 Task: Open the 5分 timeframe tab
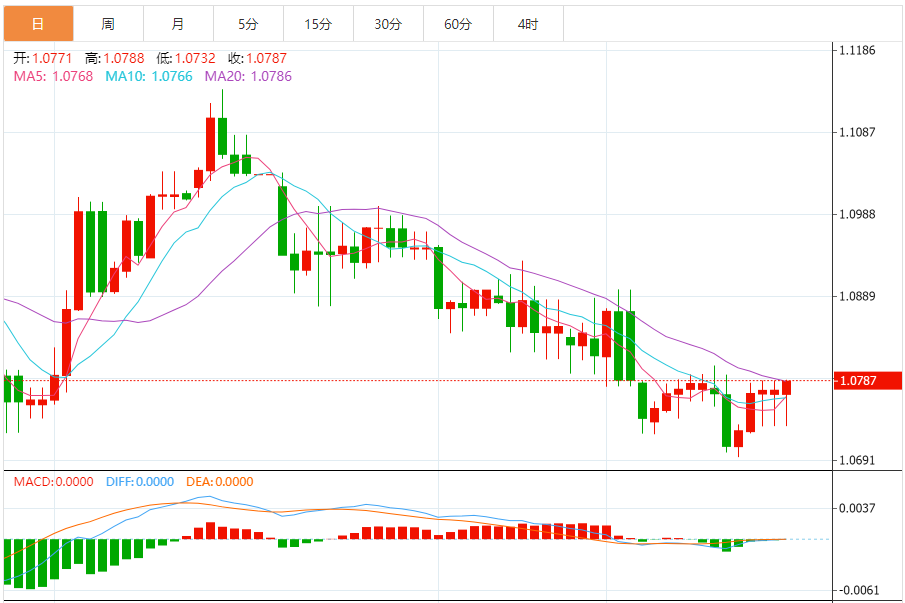pos(248,24)
